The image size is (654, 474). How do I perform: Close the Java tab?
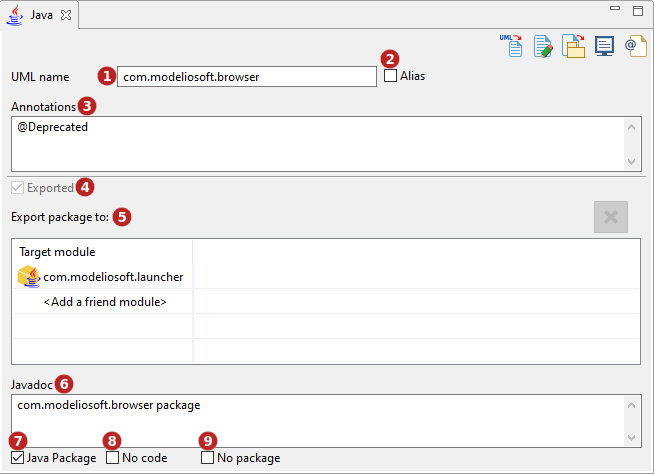tap(66, 15)
